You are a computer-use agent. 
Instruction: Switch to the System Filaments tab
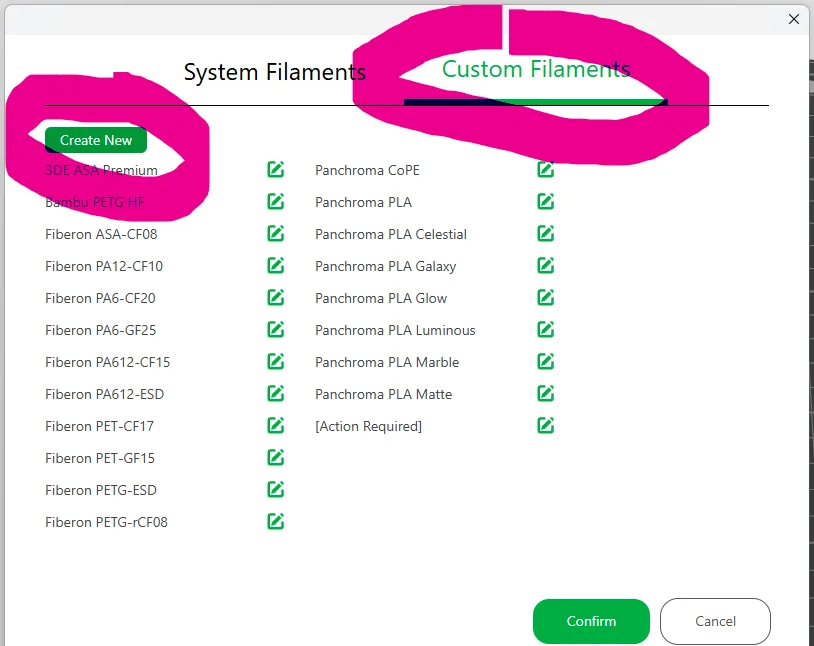click(x=275, y=72)
